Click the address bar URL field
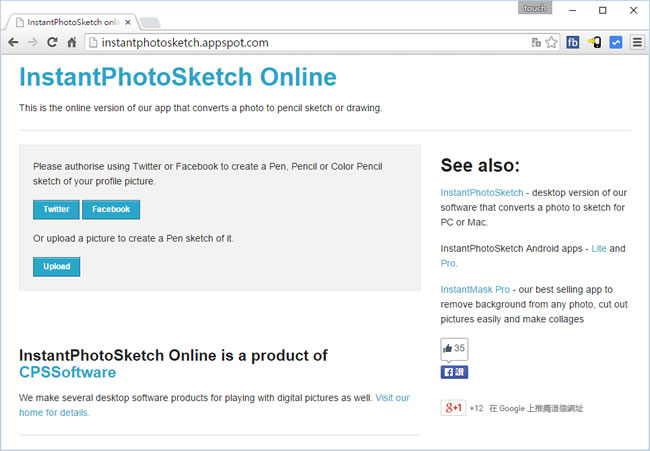 307,42
